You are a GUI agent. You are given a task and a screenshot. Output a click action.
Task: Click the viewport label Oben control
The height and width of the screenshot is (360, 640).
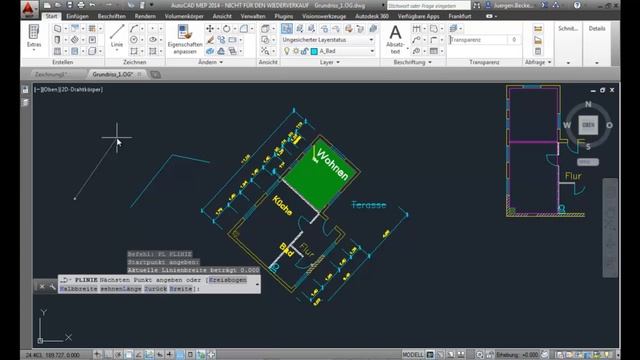(x=50, y=89)
